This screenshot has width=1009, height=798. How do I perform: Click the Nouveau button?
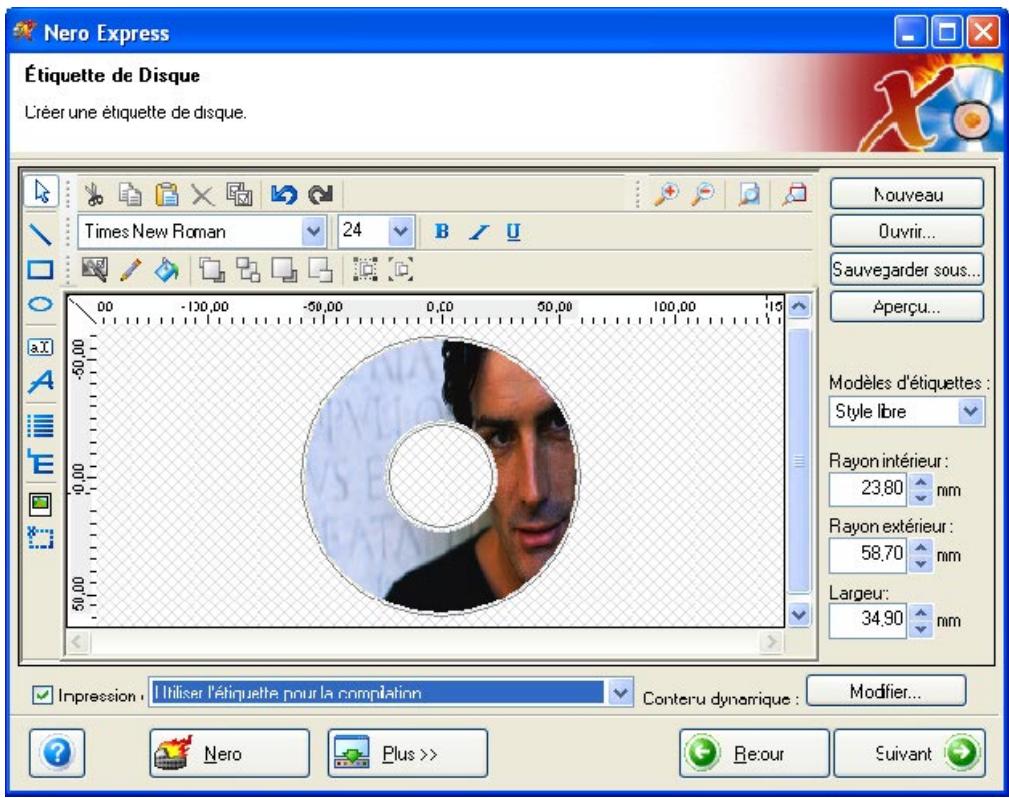pyautogui.click(x=907, y=194)
